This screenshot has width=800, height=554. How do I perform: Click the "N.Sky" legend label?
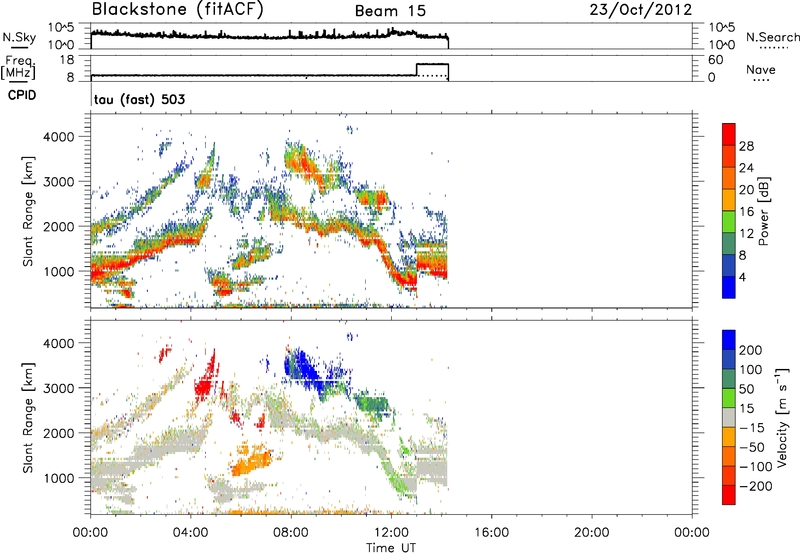point(19,37)
